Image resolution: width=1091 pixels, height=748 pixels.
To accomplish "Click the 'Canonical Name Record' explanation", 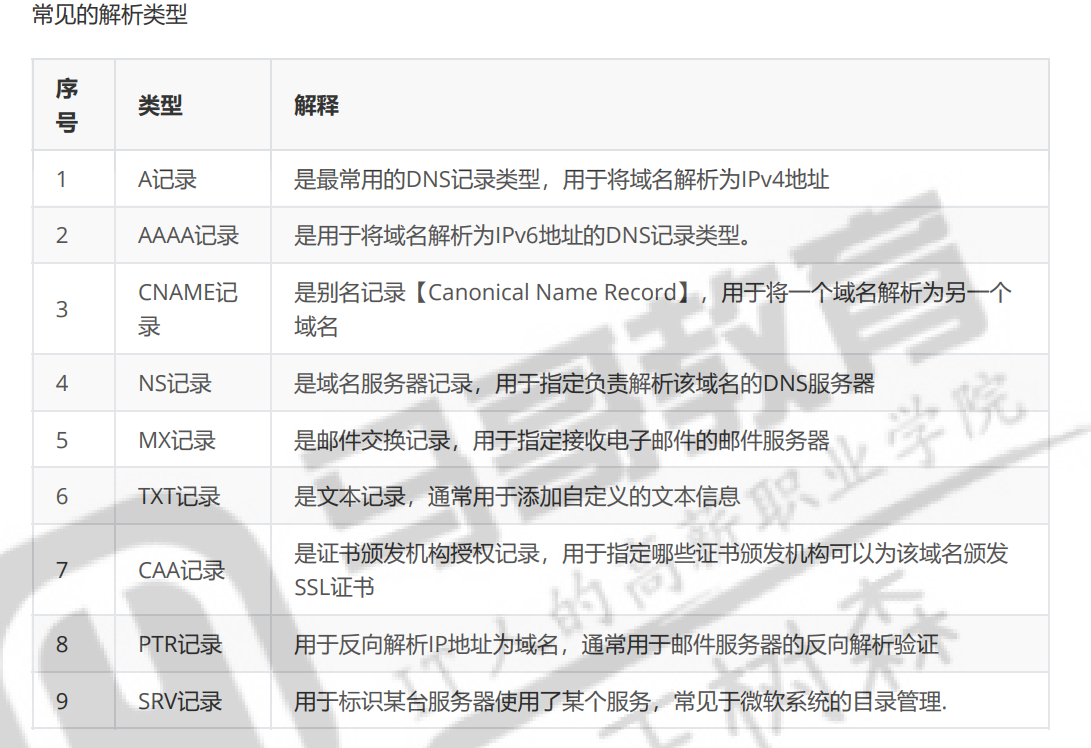I will point(652,309).
